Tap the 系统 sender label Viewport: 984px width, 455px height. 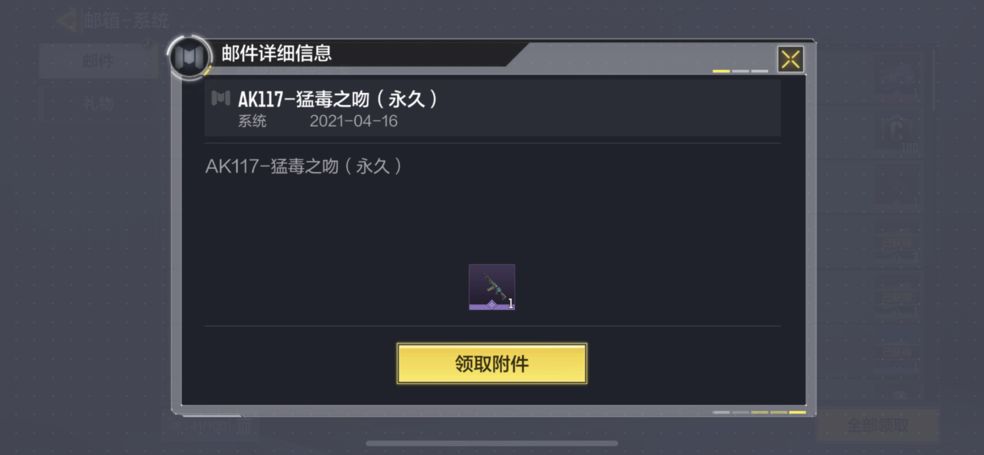(252, 121)
